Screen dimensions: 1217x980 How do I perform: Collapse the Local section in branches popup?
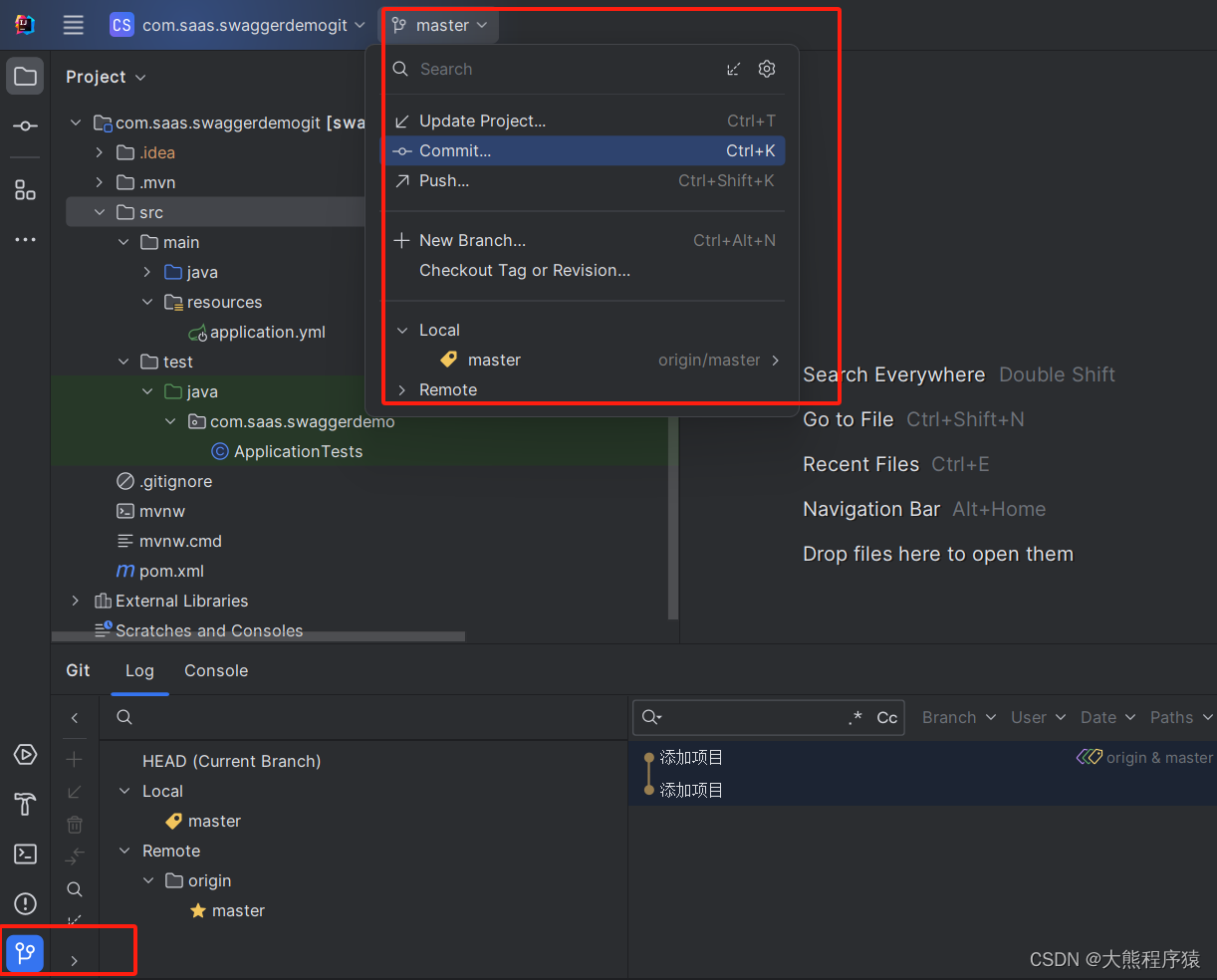tap(402, 330)
